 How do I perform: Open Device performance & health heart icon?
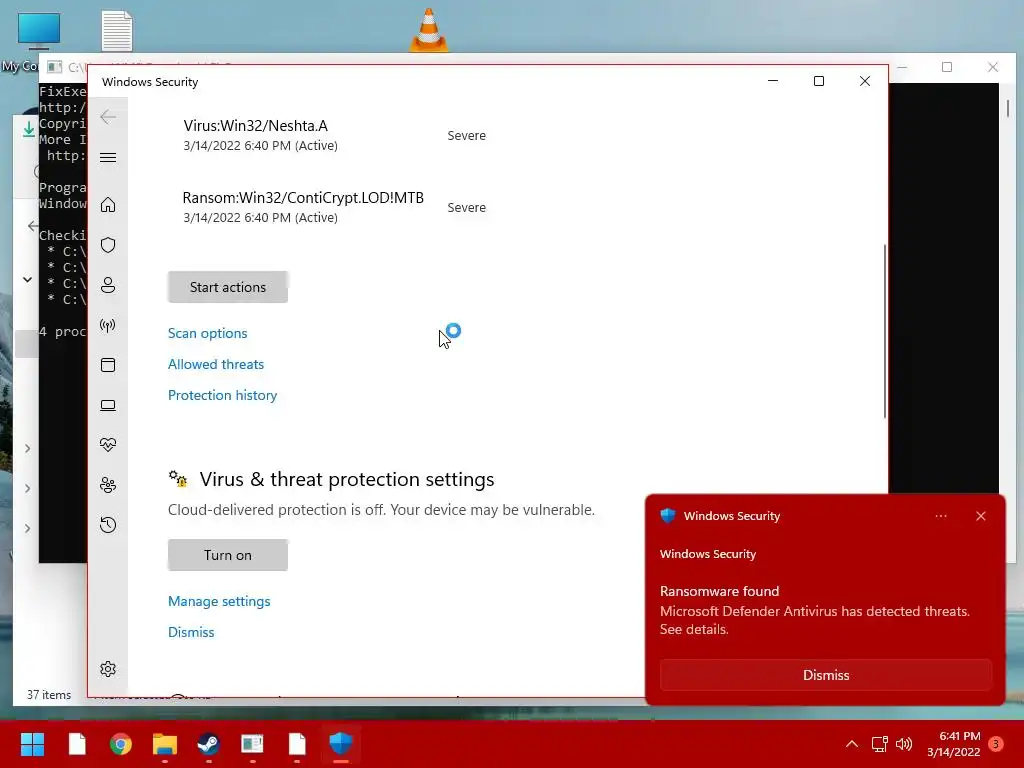tap(108, 445)
